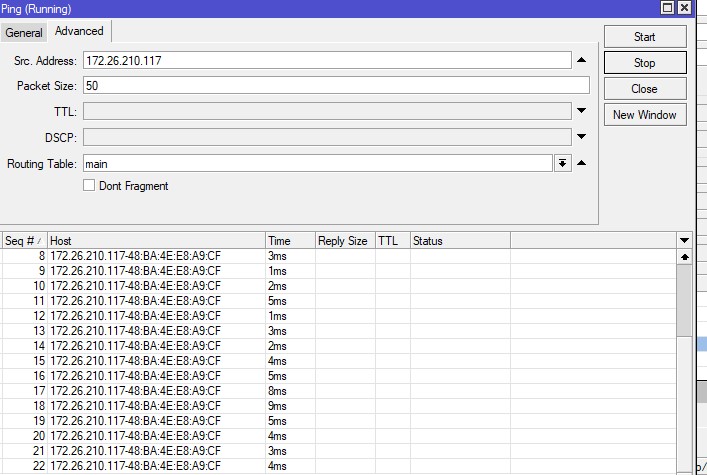This screenshot has height=475, width=707.
Task: Select the ping row with Seq 11
Action: click(x=338, y=301)
